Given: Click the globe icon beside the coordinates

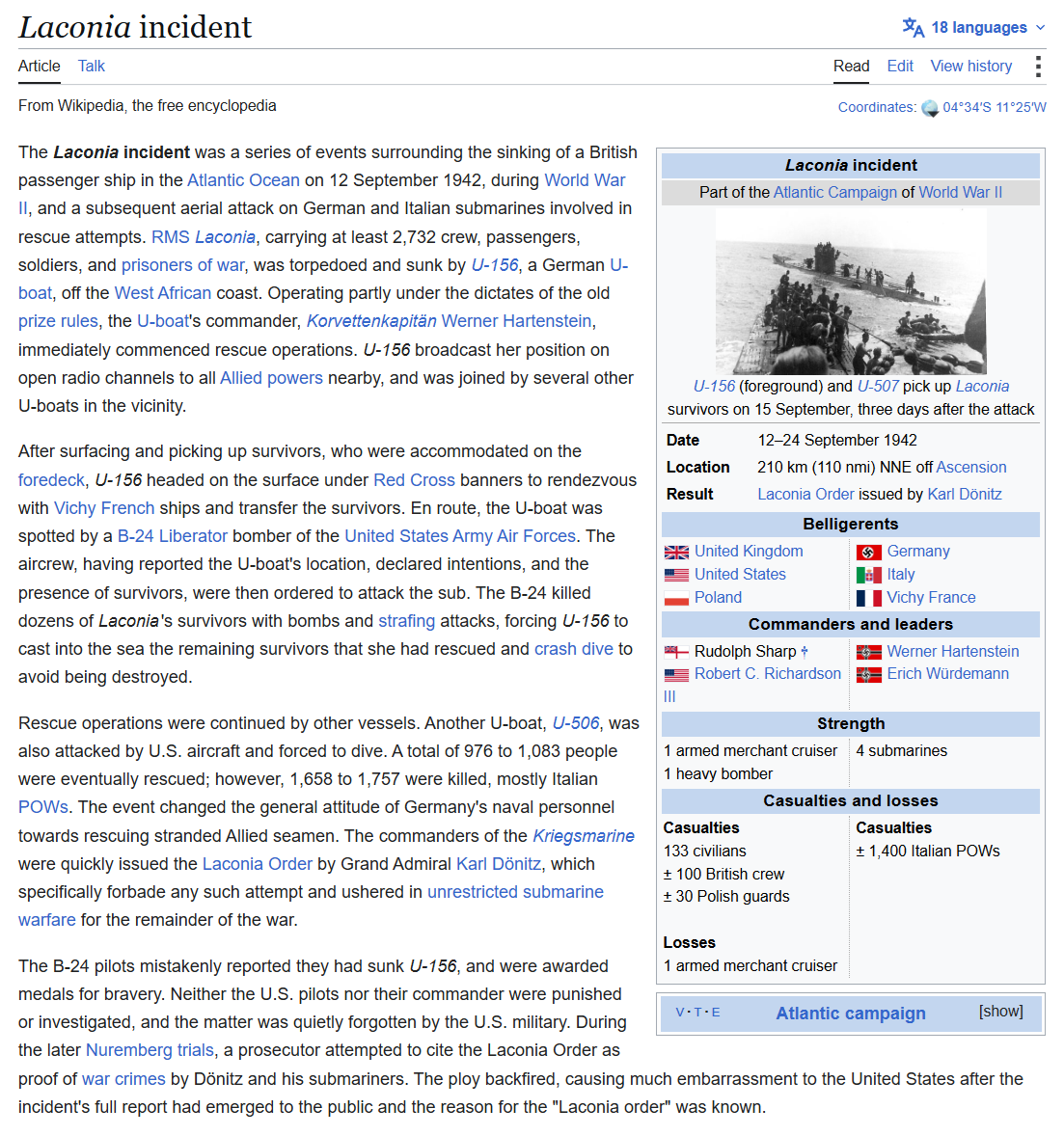Looking at the screenshot, I should tap(930, 108).
